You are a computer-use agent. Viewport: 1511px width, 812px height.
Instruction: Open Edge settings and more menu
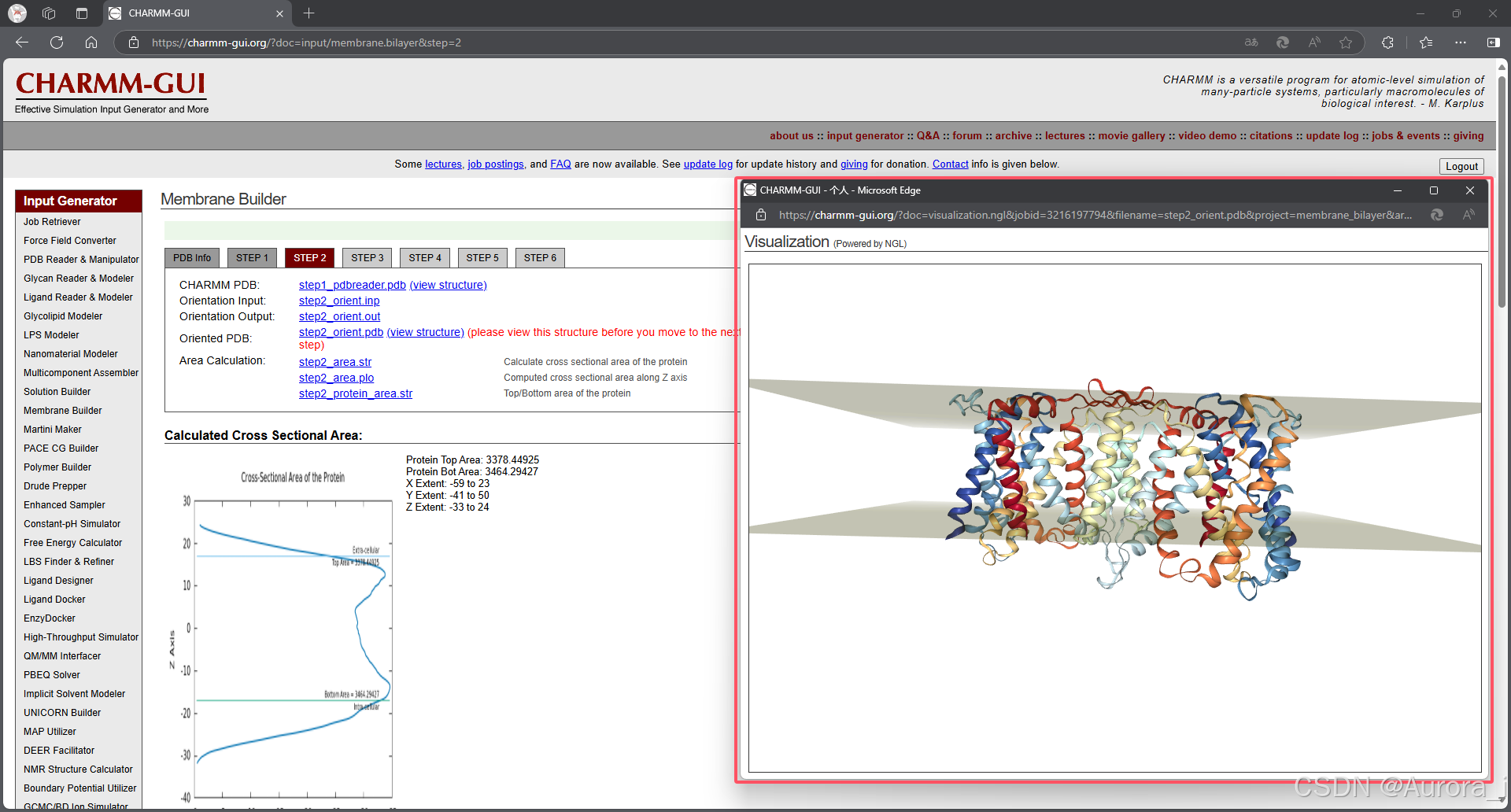coord(1461,42)
